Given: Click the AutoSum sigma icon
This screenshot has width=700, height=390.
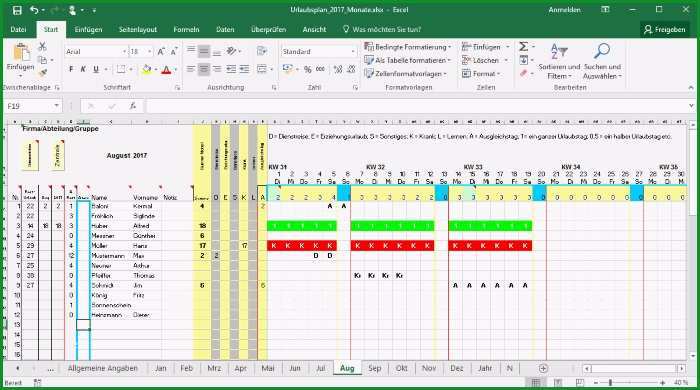Looking at the screenshot, I should click(523, 46).
